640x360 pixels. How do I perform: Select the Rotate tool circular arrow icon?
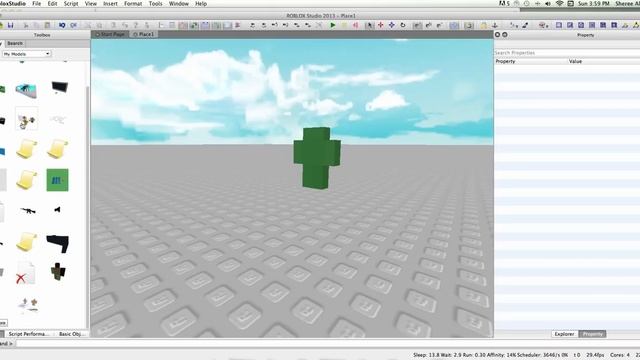click(402, 25)
